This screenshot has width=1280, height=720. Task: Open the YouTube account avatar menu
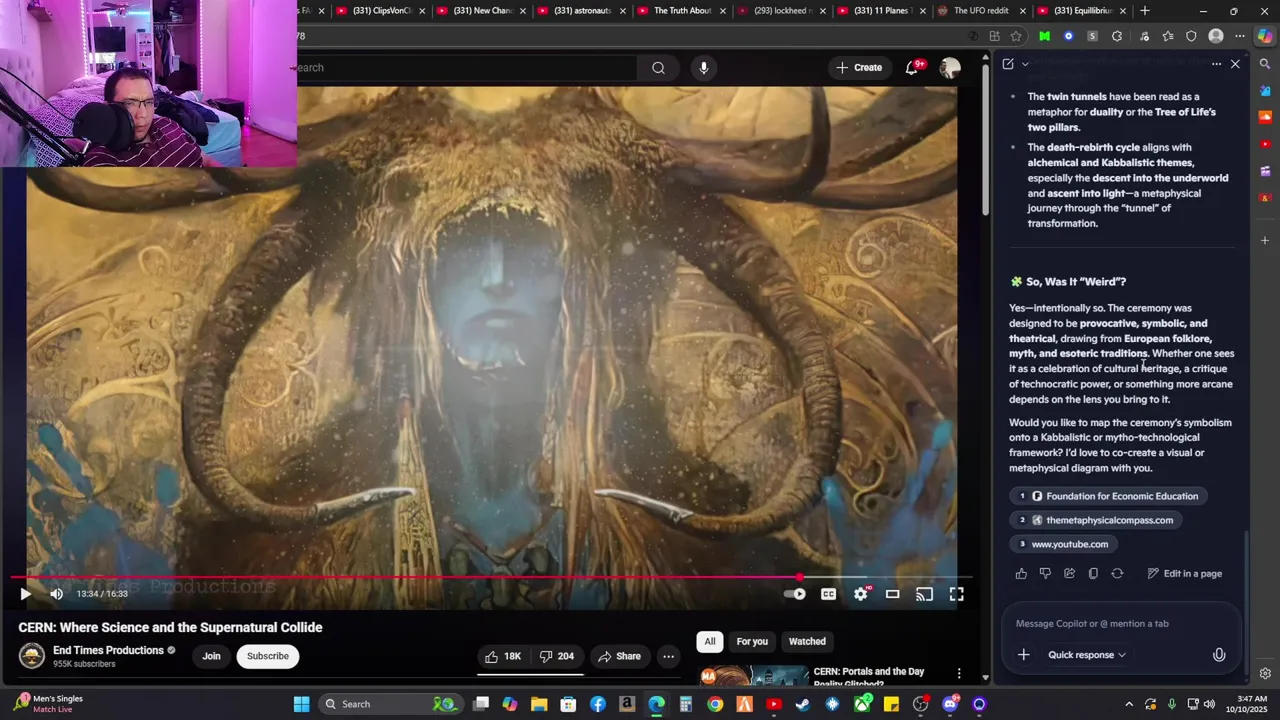pyautogui.click(x=949, y=68)
